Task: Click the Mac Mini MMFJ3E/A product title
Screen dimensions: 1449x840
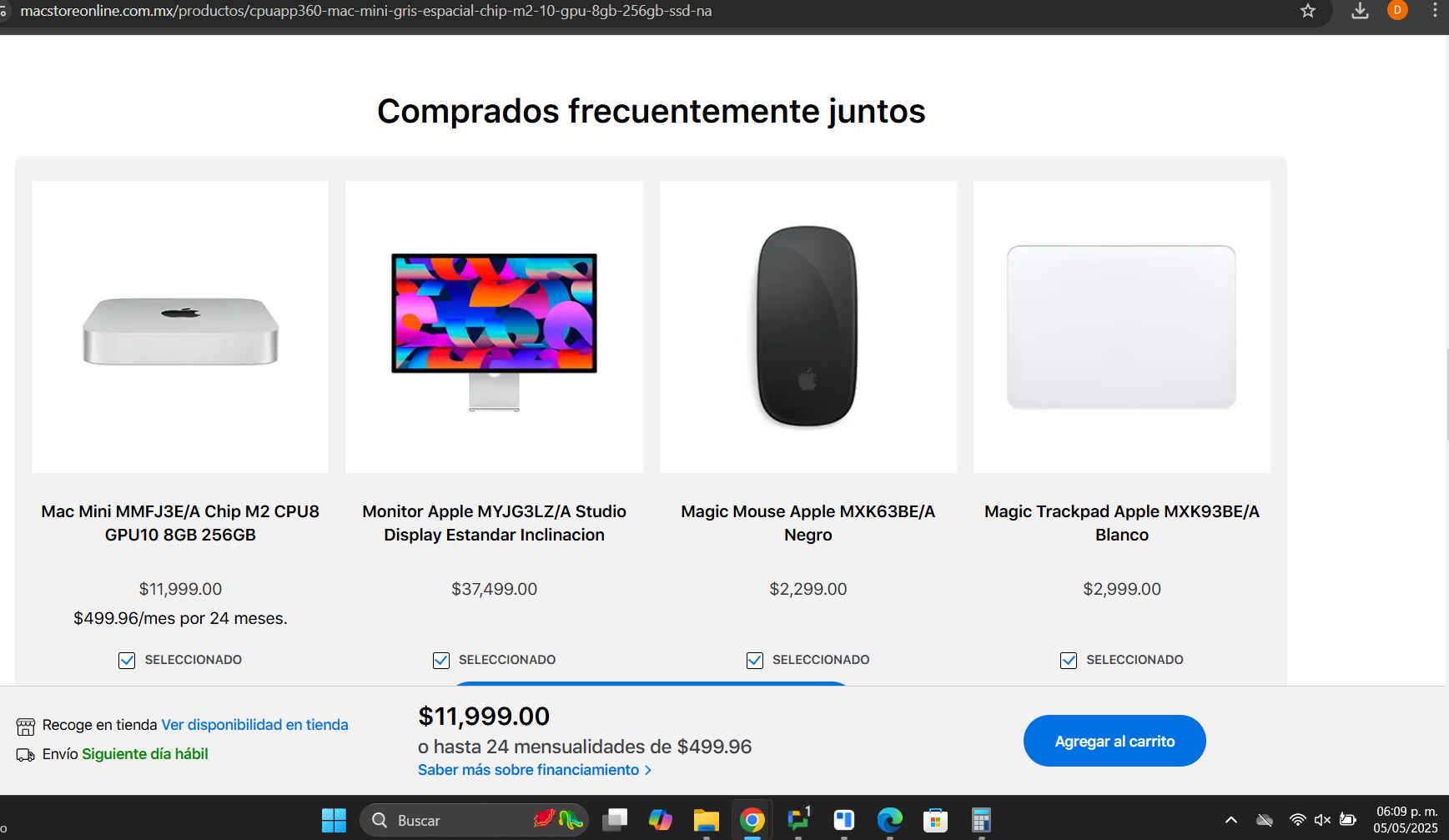Action: click(180, 523)
